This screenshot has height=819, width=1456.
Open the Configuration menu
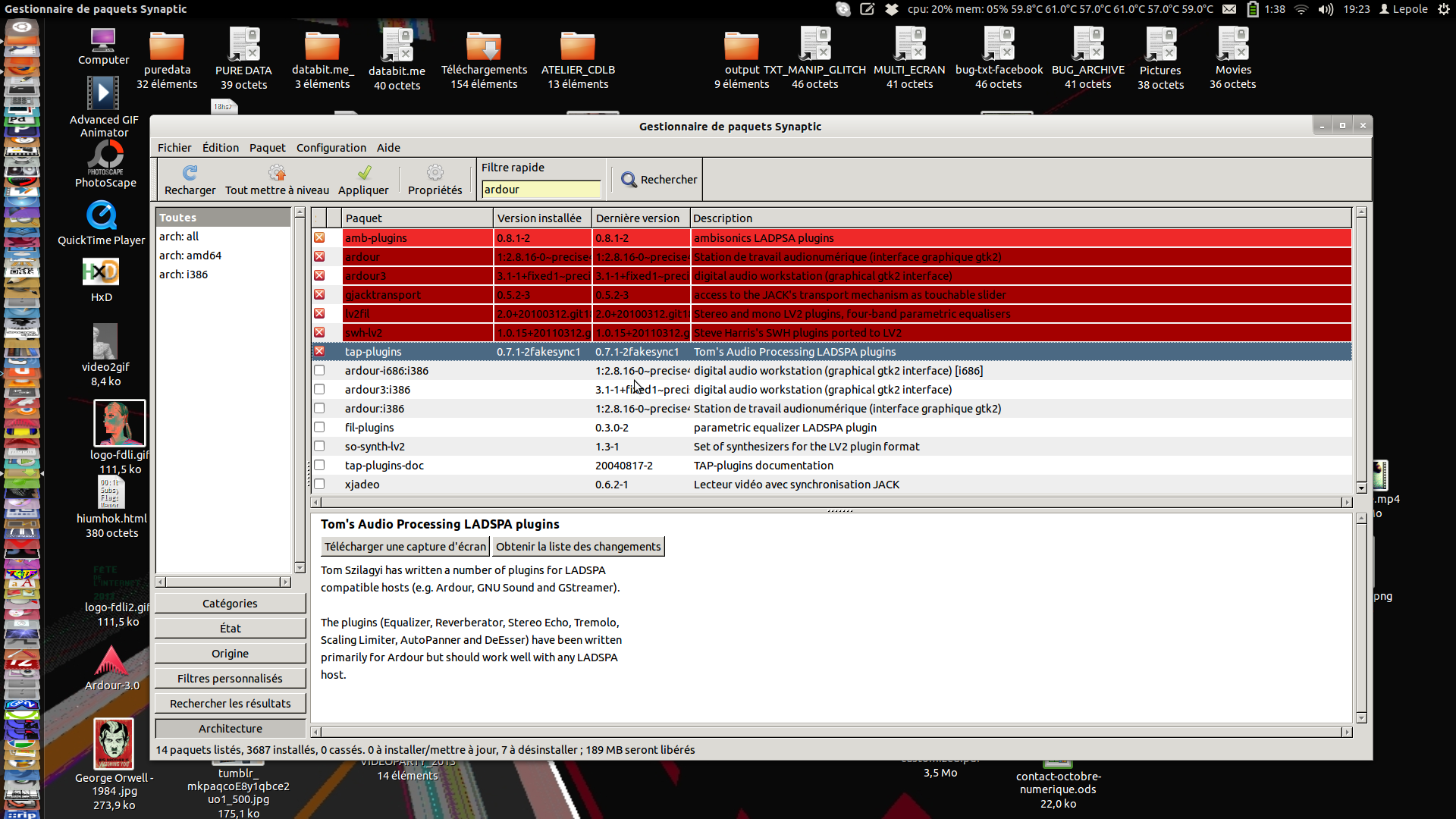[331, 148]
